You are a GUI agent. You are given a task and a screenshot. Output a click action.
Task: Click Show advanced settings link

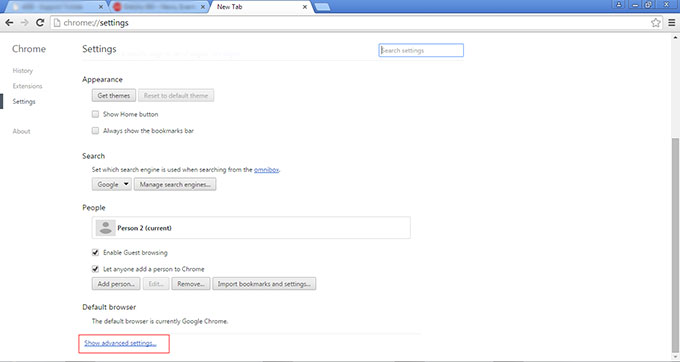click(120, 343)
